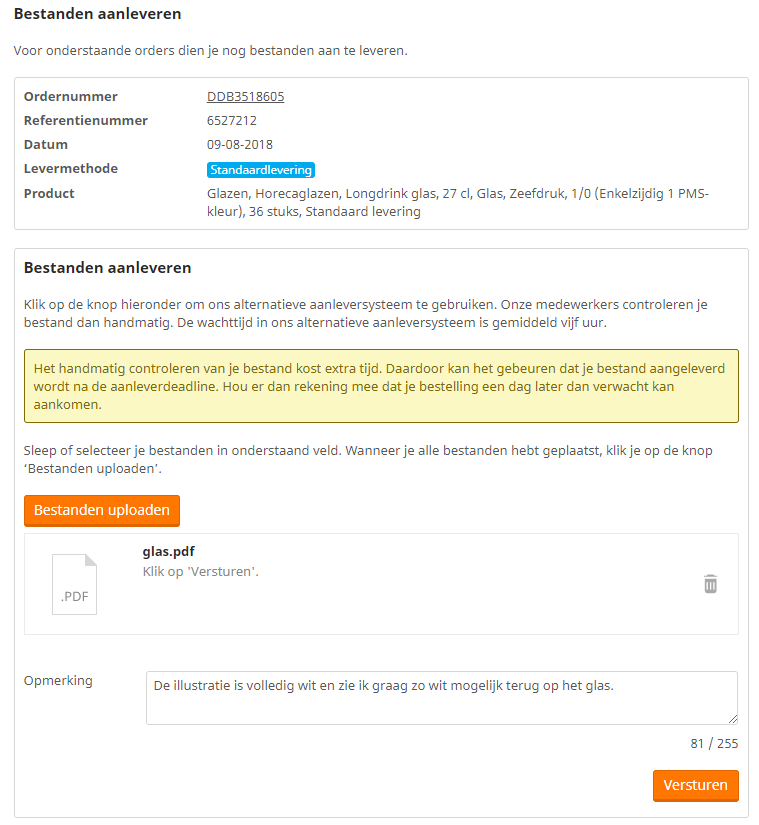This screenshot has width=759, height=825.
Task: Click the order date 09-08-2018
Action: pyautogui.click(x=240, y=145)
